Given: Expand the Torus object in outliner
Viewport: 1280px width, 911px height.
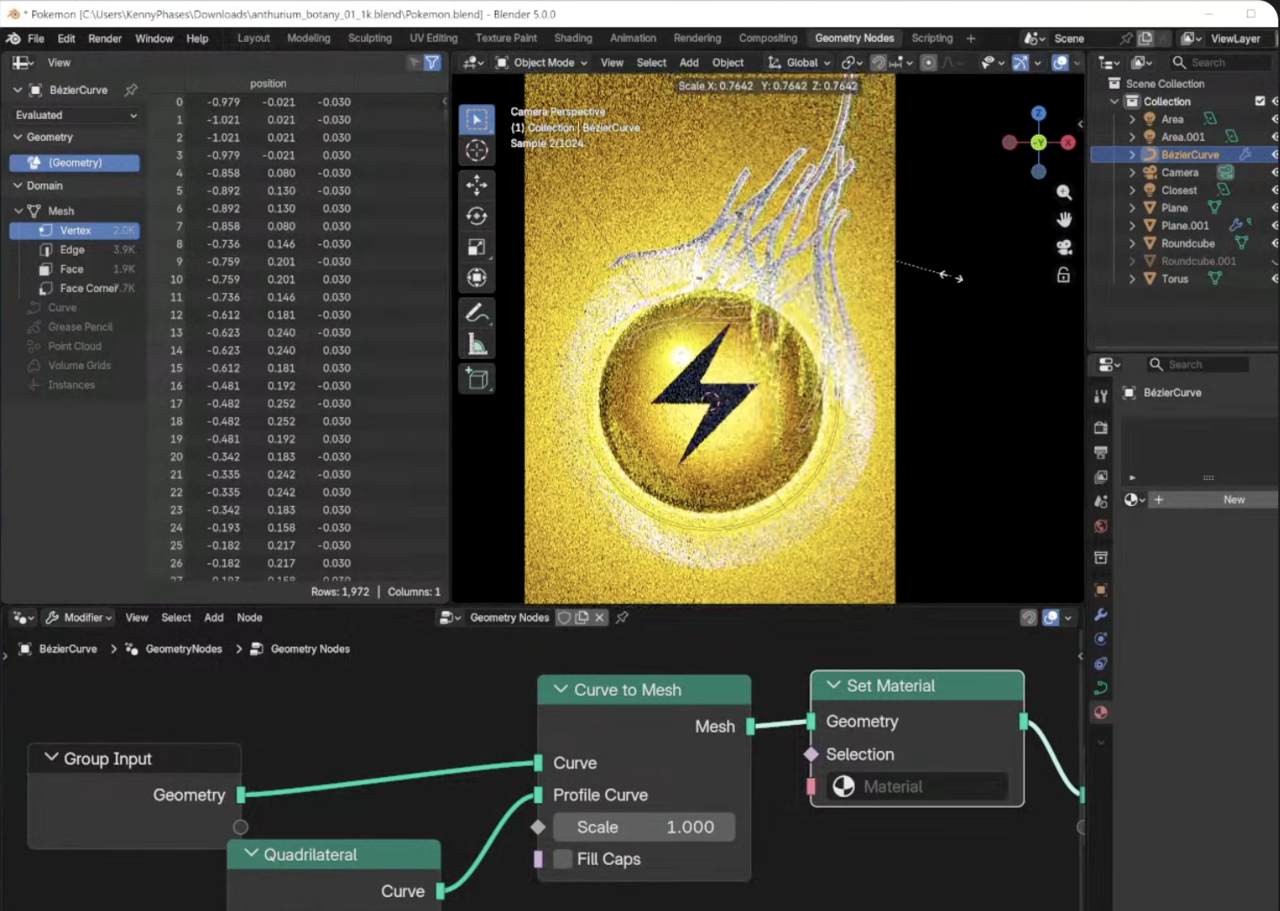Looking at the screenshot, I should pos(1132,279).
